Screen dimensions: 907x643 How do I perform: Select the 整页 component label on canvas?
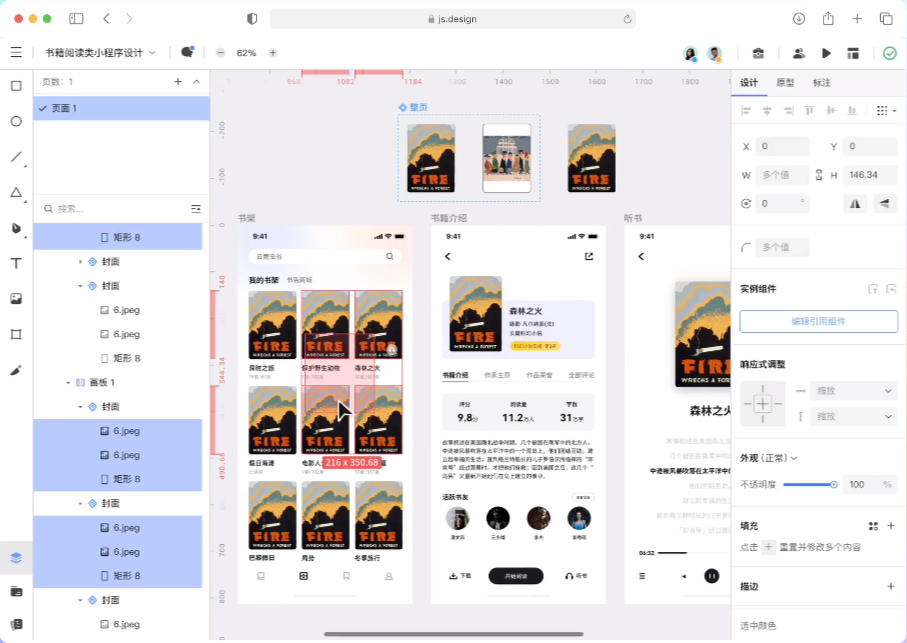(414, 107)
